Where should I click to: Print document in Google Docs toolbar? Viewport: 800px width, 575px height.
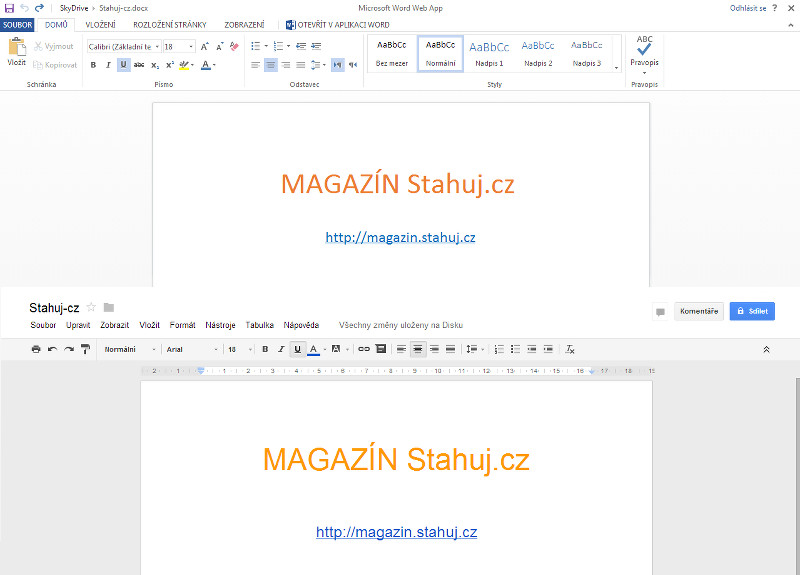(x=36, y=349)
